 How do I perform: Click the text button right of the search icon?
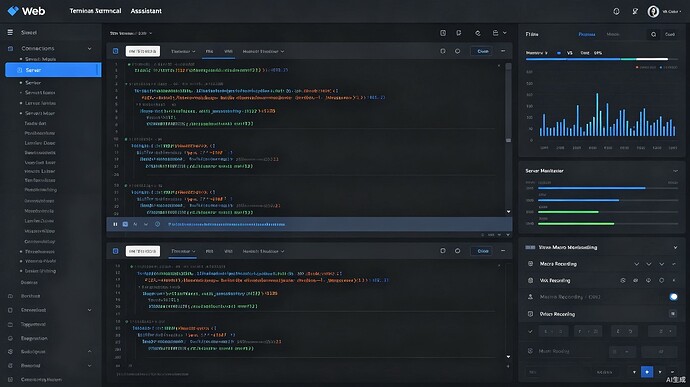[670, 34]
